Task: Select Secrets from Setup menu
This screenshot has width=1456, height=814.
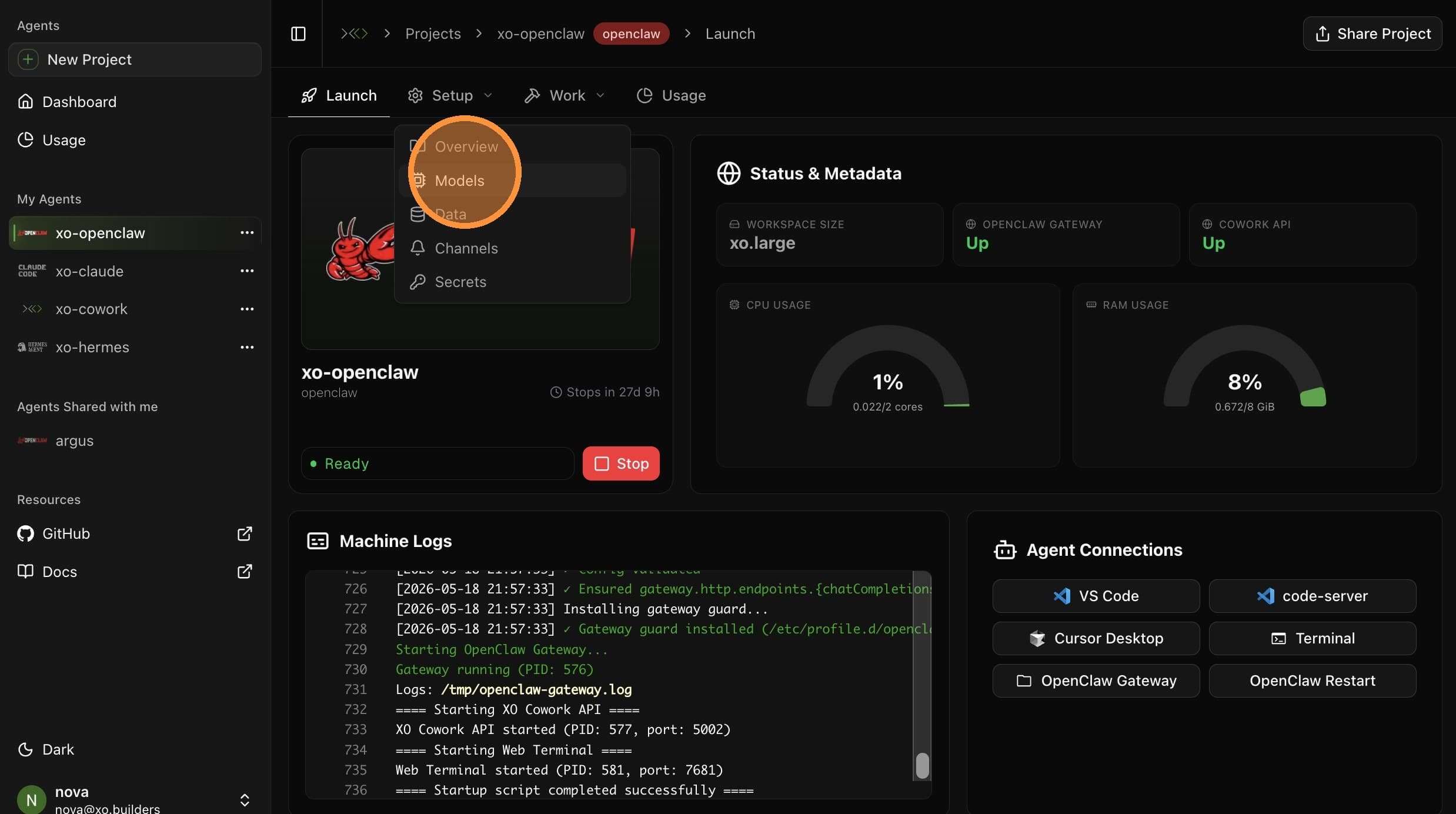Action: pyautogui.click(x=512, y=282)
